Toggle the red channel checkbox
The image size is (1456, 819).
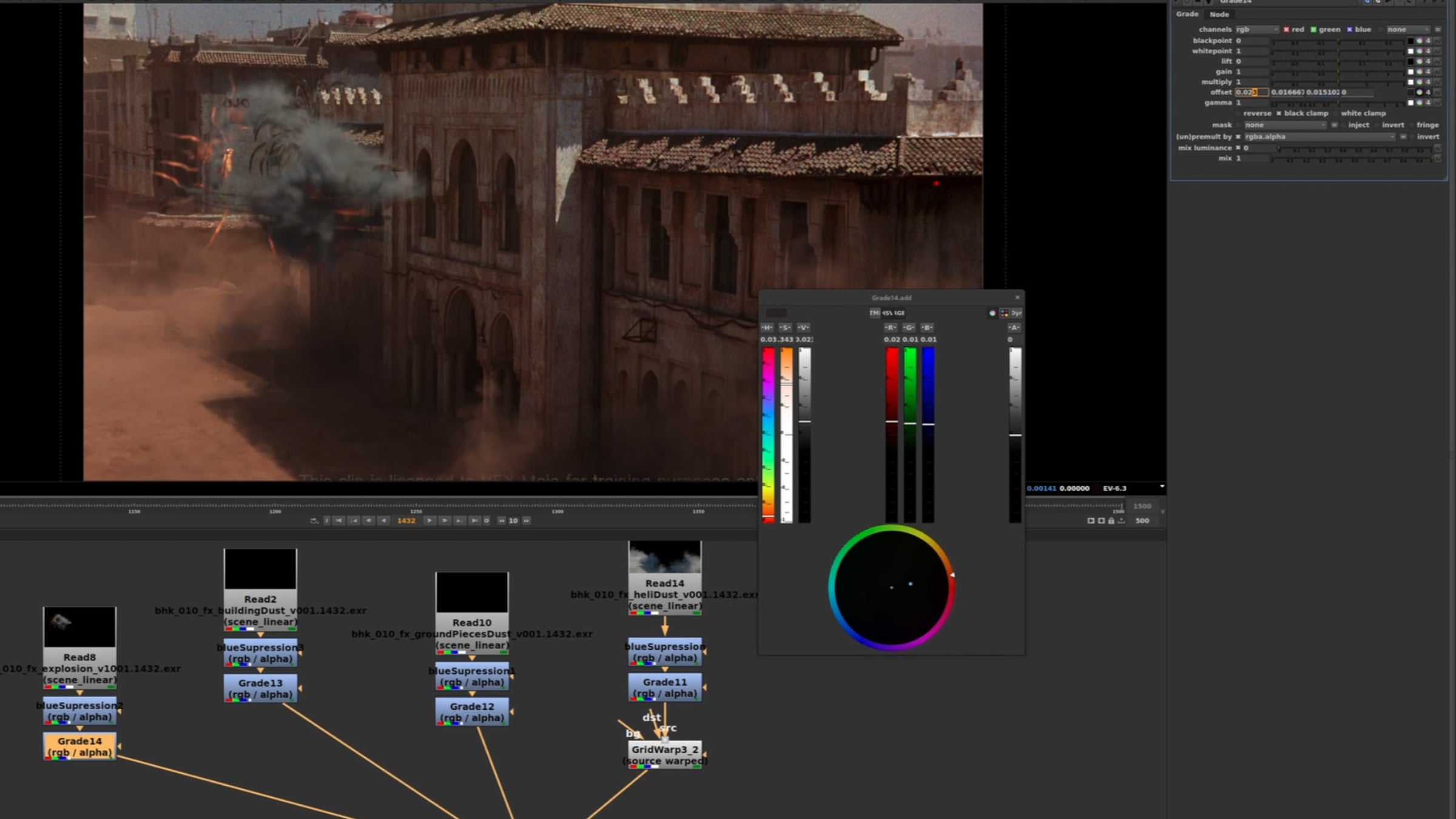pos(1286,29)
